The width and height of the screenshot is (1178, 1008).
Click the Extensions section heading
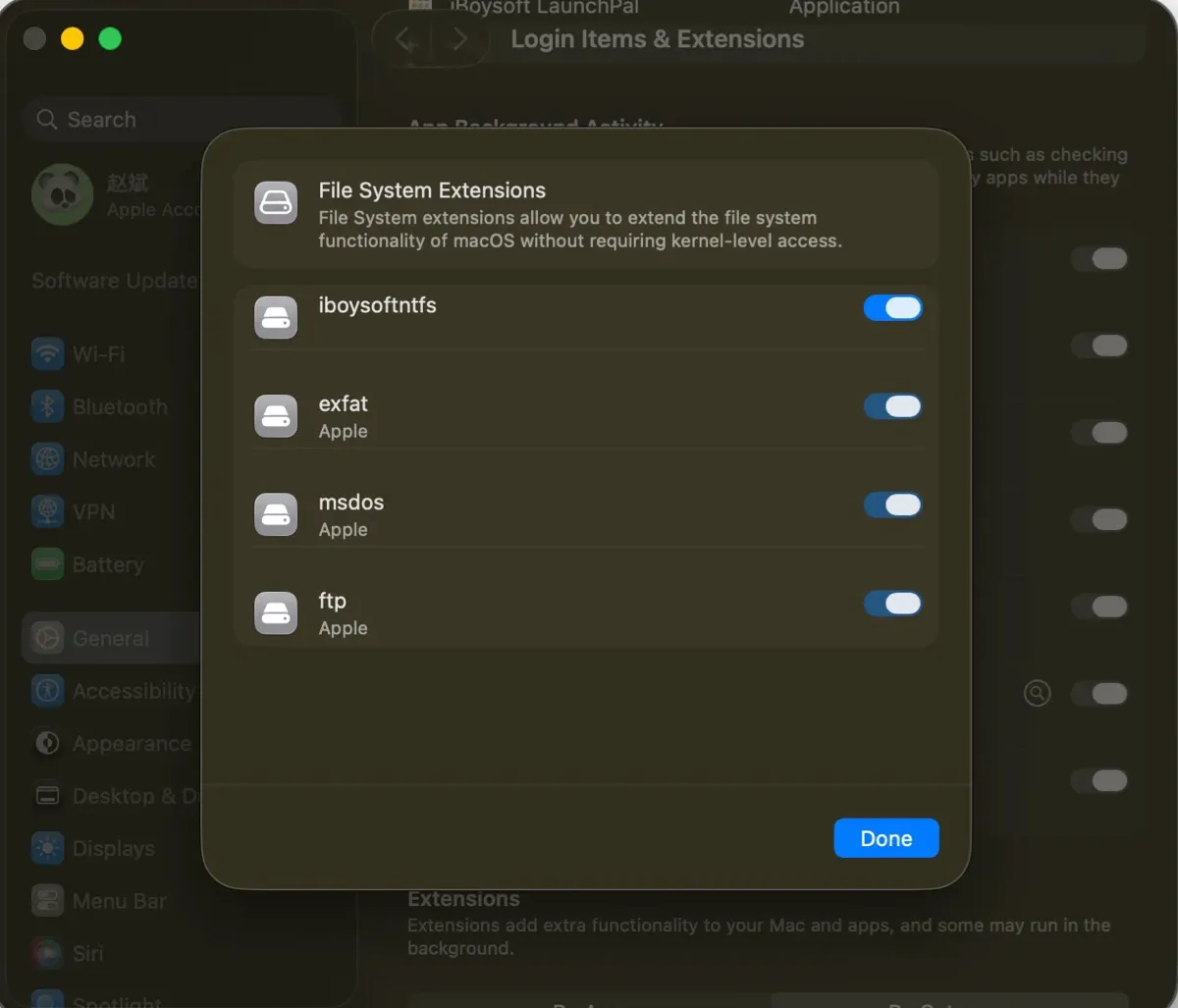tap(463, 899)
